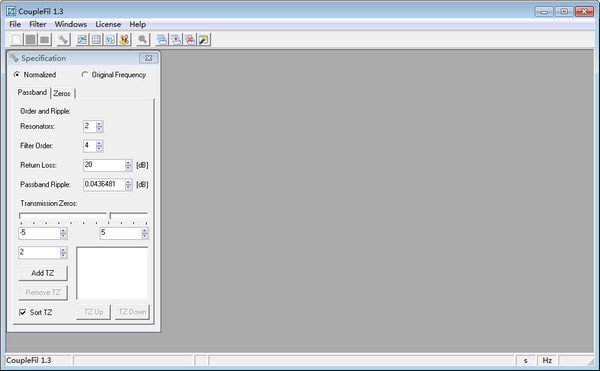Open the File menu

pyautogui.click(x=15, y=24)
